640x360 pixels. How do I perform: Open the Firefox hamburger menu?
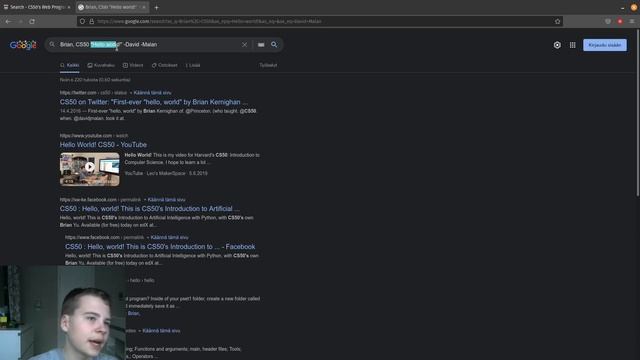point(632,21)
